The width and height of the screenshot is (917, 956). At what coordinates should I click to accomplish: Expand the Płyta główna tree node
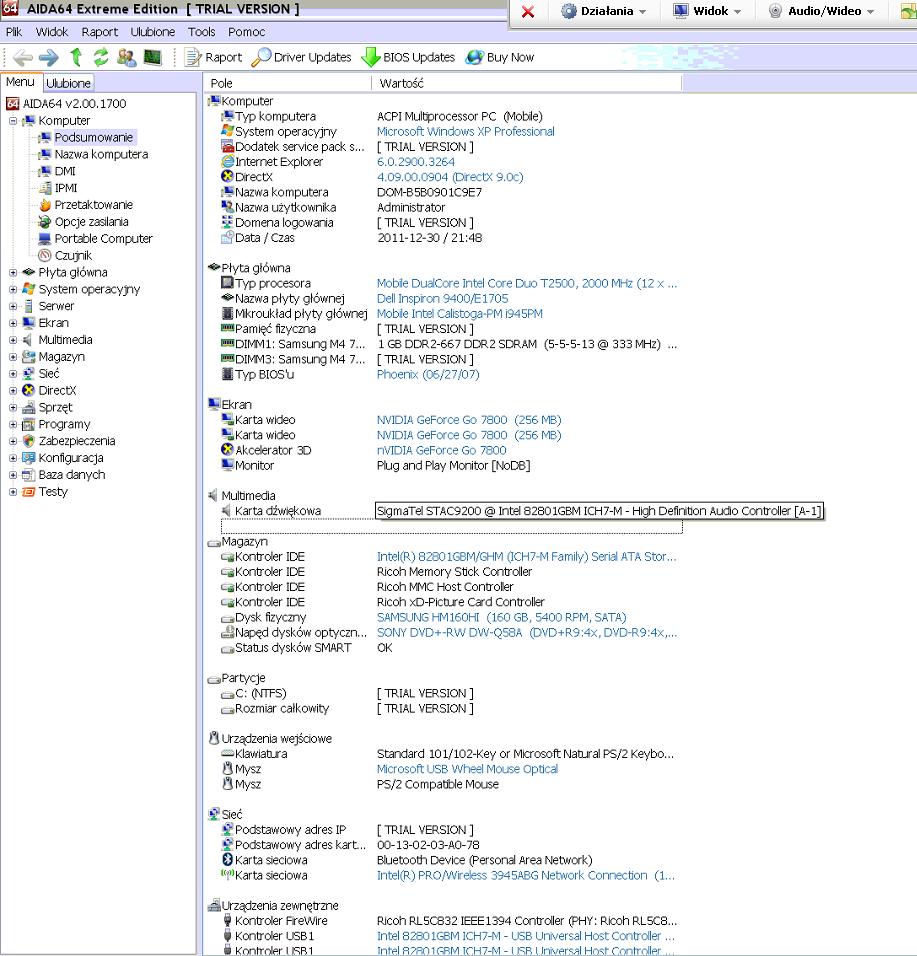(x=13, y=273)
